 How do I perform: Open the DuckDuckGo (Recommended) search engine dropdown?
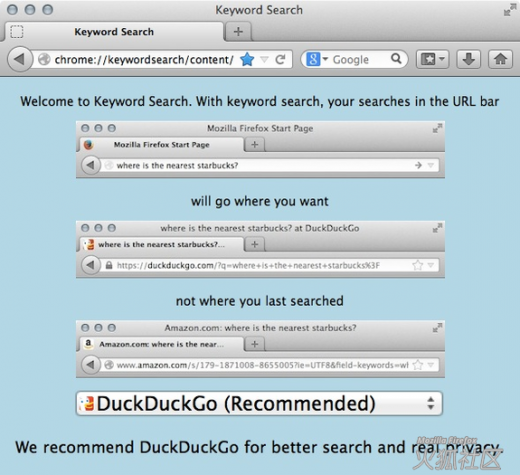[259, 403]
